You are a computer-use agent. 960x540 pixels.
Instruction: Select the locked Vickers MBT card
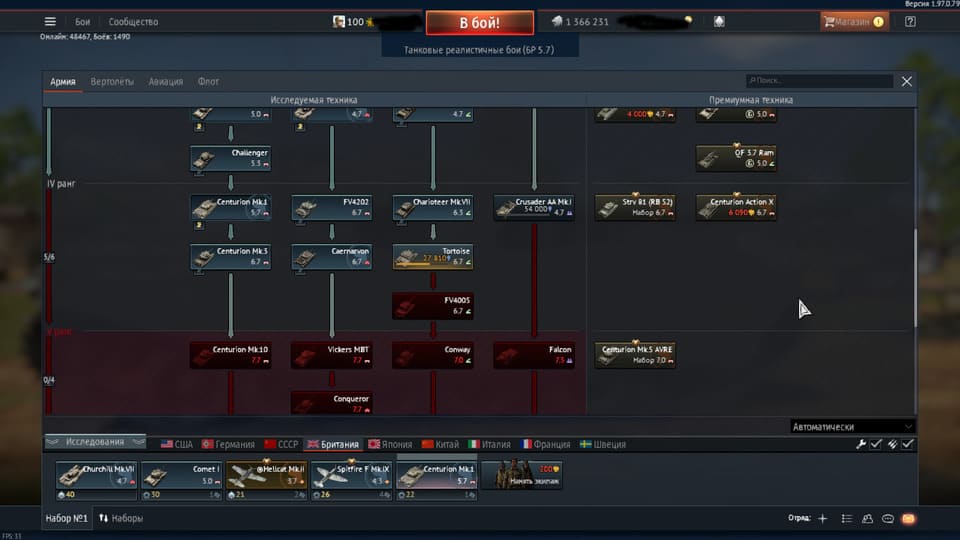tap(332, 355)
